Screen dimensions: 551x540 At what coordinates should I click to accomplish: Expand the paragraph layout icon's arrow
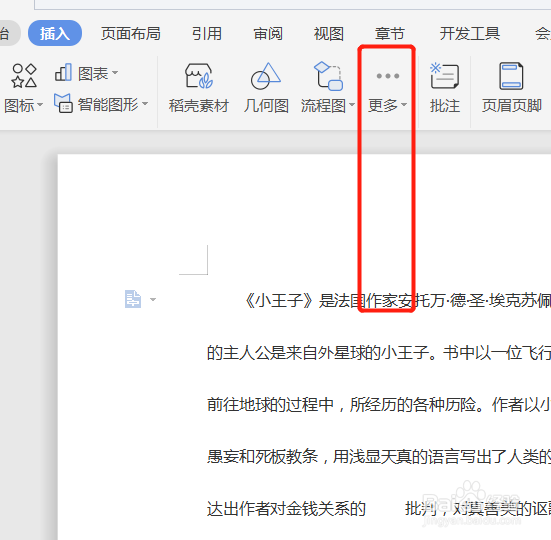tap(153, 299)
